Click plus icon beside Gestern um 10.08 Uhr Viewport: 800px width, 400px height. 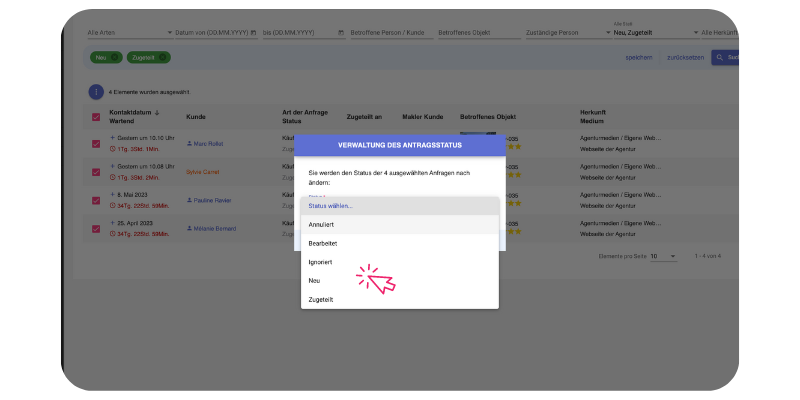point(112,166)
